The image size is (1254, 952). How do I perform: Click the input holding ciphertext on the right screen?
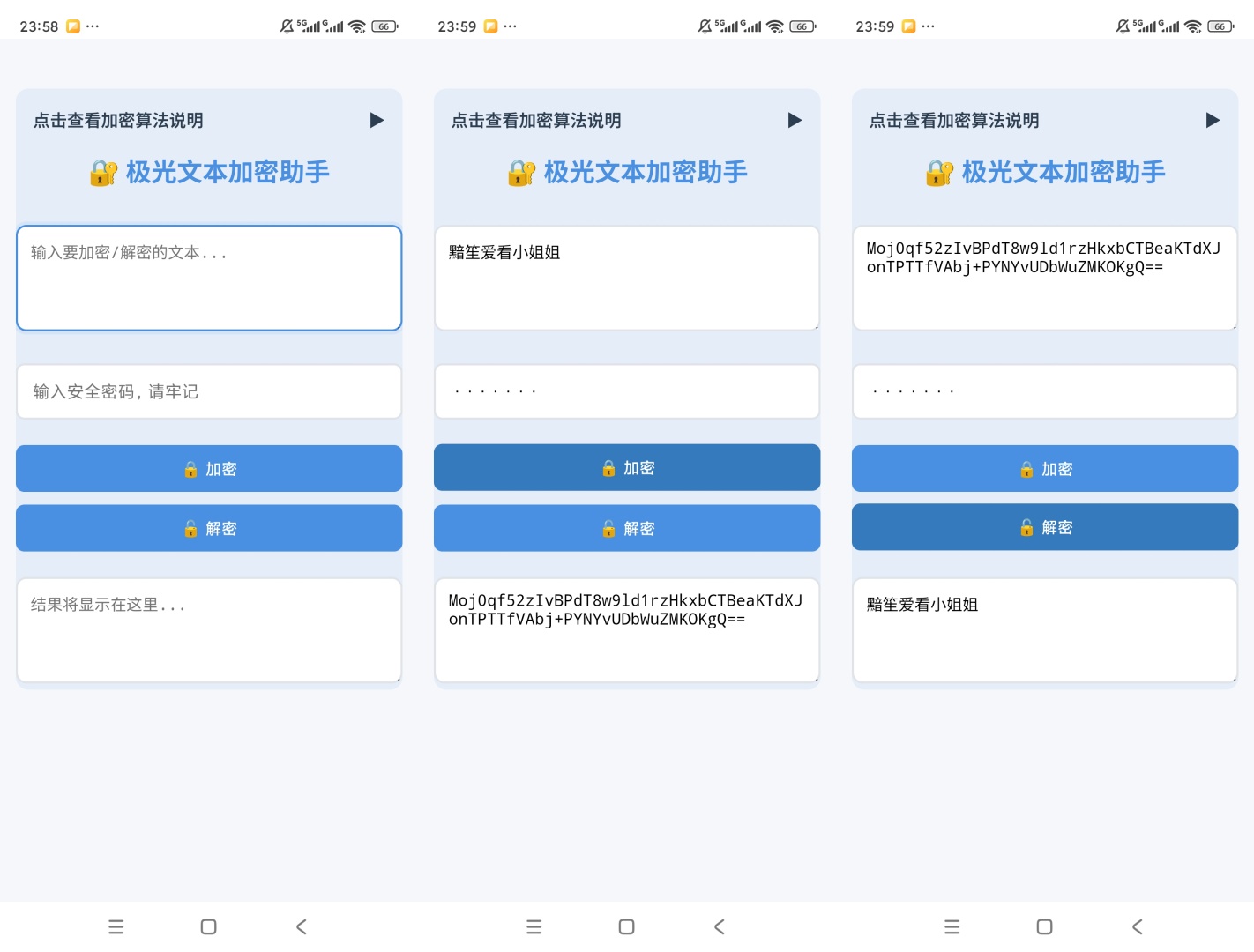(x=1045, y=278)
